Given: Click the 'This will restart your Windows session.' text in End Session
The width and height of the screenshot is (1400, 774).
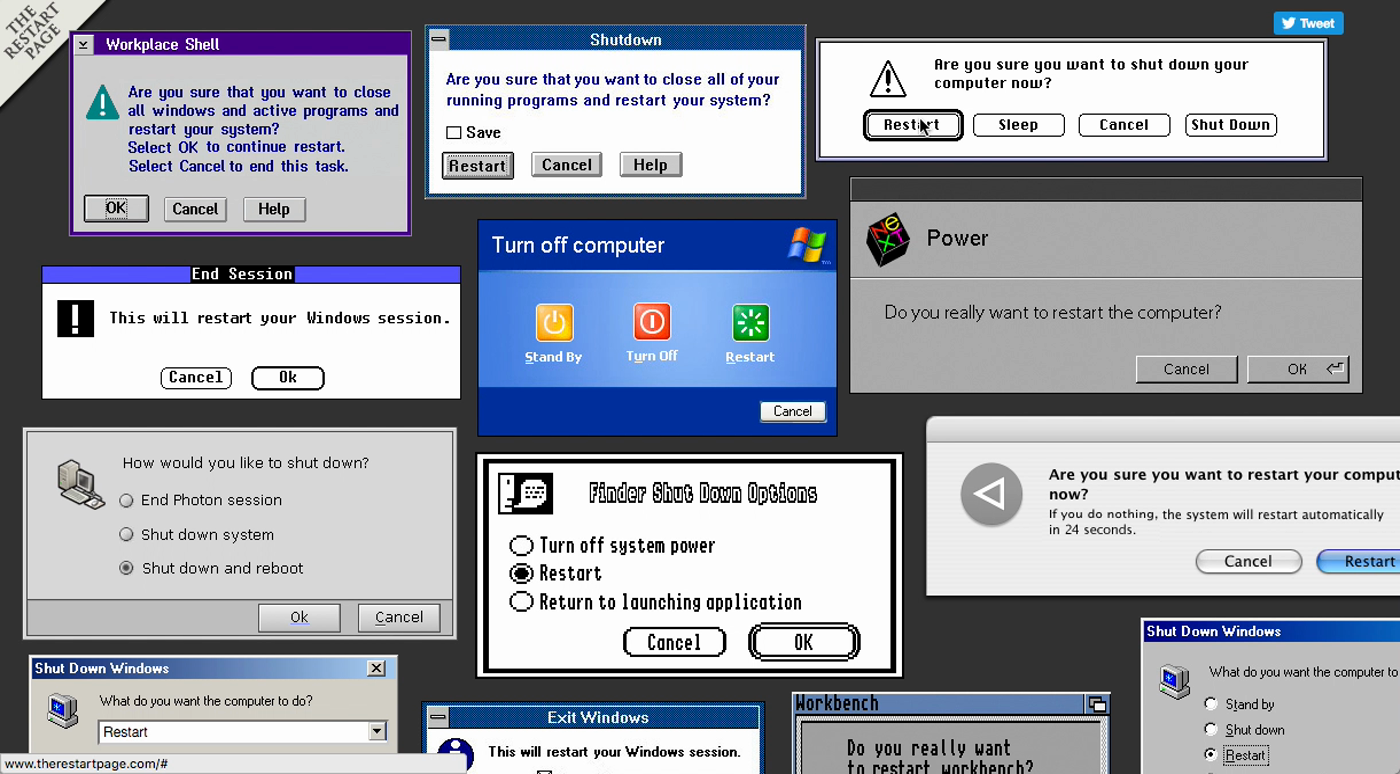Looking at the screenshot, I should (x=280, y=318).
